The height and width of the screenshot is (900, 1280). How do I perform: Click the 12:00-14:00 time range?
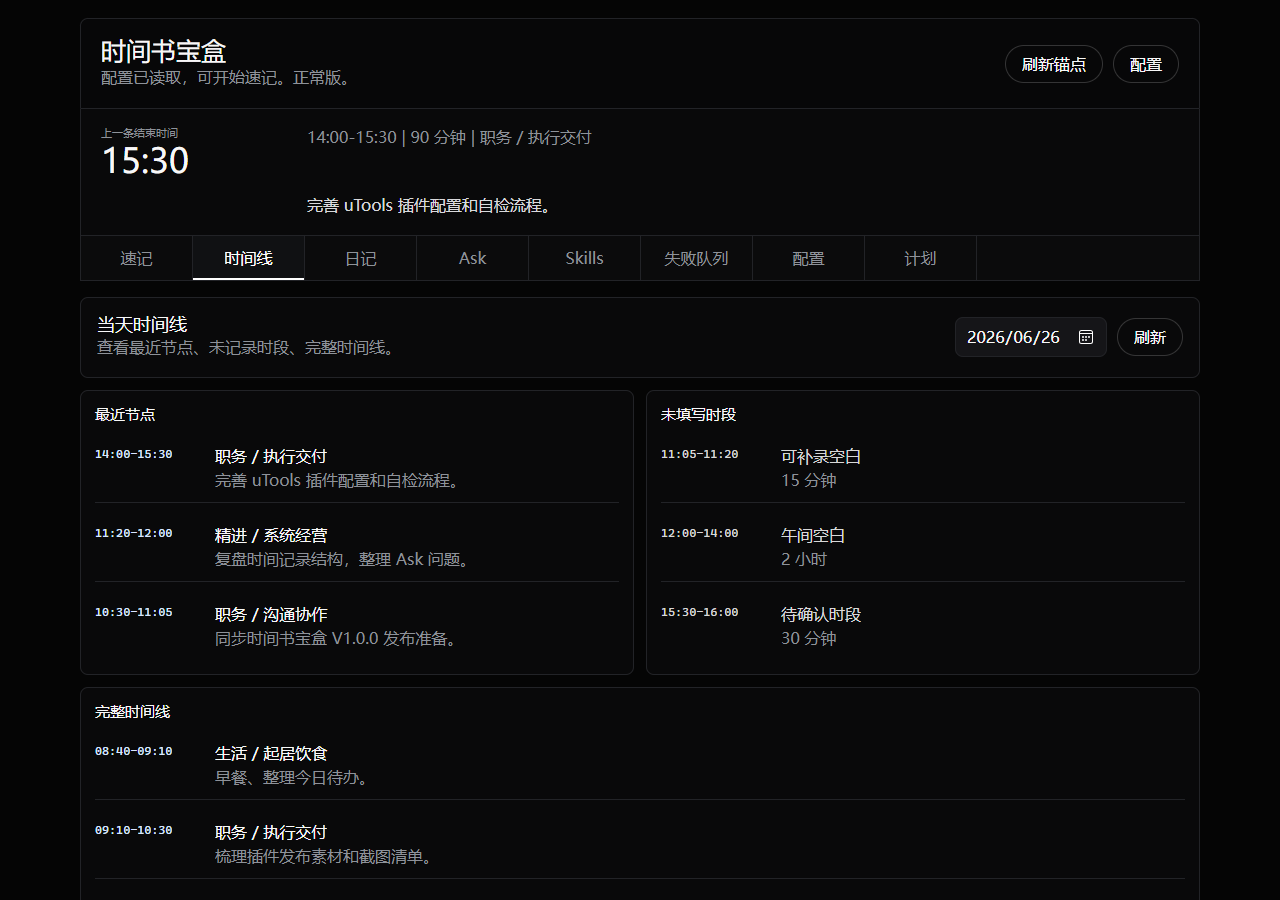[700, 533]
